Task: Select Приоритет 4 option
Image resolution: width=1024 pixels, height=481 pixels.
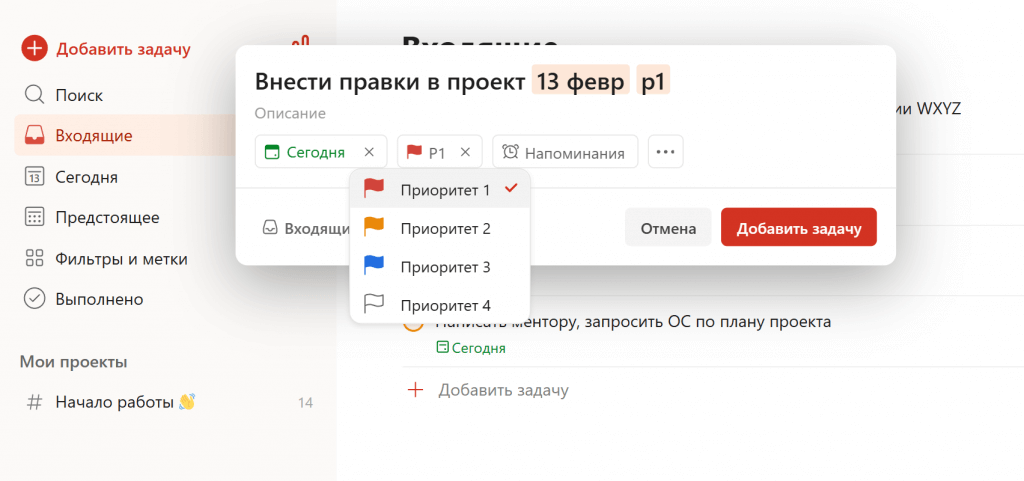Action: click(x=440, y=305)
